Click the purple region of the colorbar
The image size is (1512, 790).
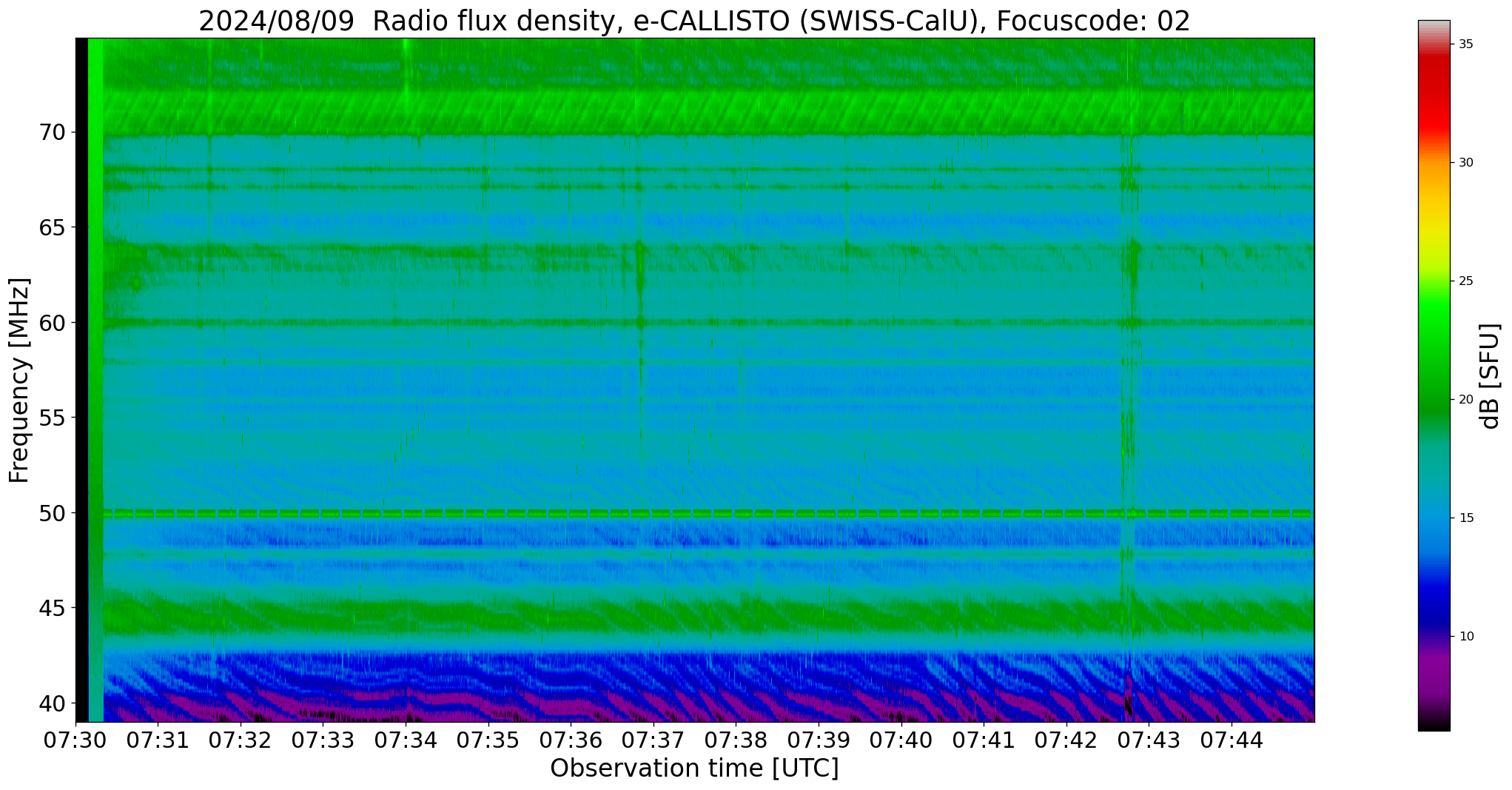coord(1434,674)
